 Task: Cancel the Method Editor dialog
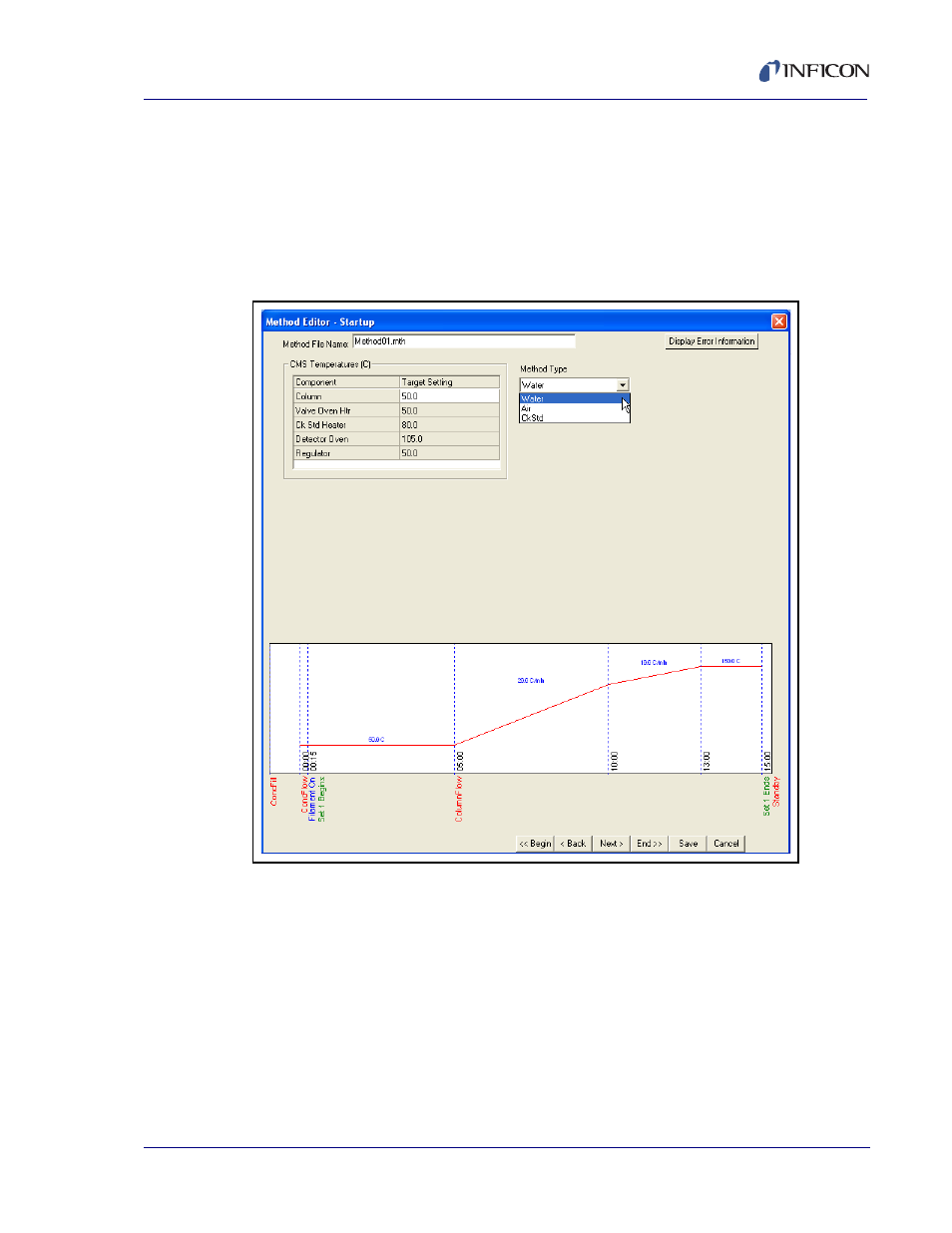(x=726, y=844)
